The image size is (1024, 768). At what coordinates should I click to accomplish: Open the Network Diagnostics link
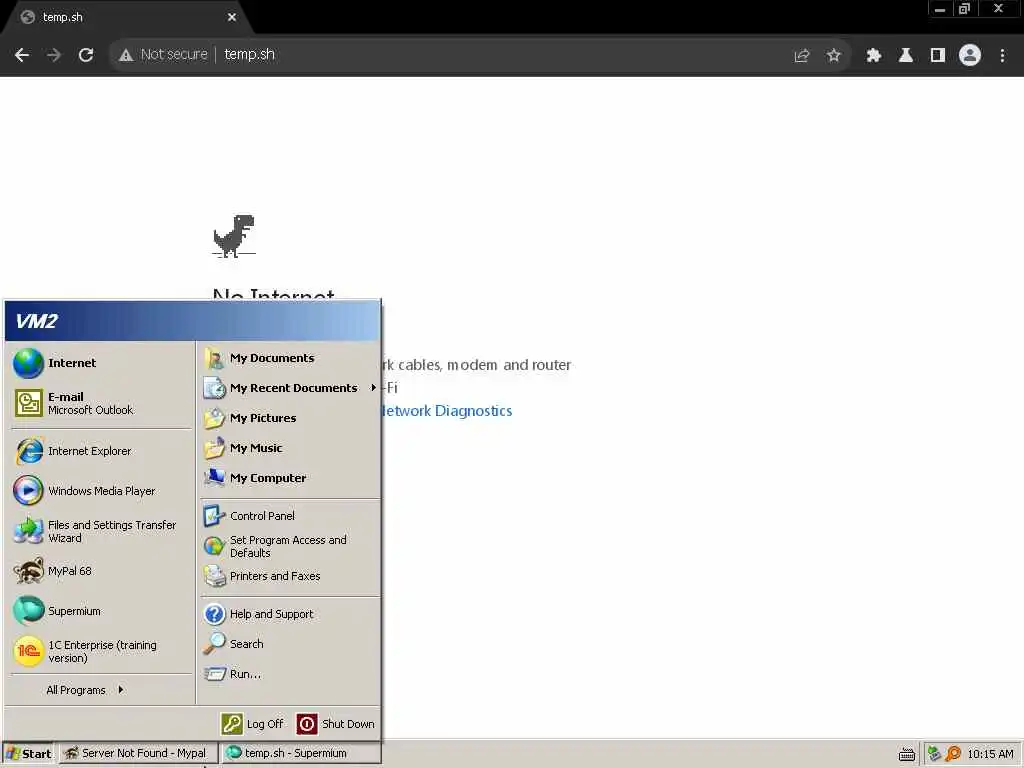point(446,411)
